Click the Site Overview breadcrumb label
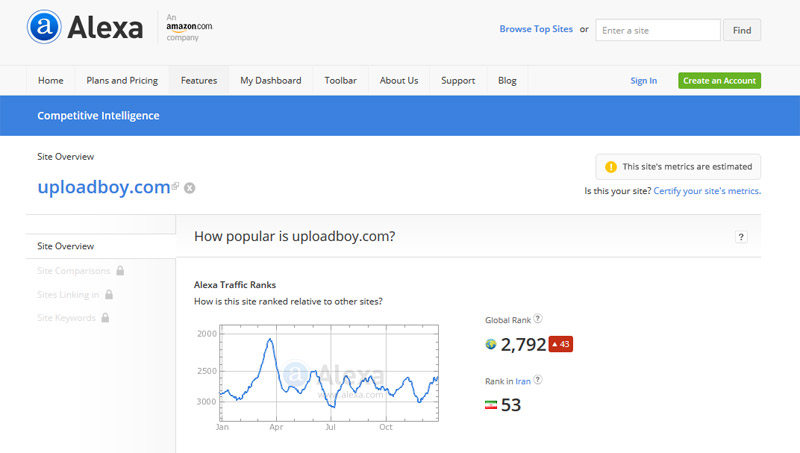 click(x=65, y=157)
